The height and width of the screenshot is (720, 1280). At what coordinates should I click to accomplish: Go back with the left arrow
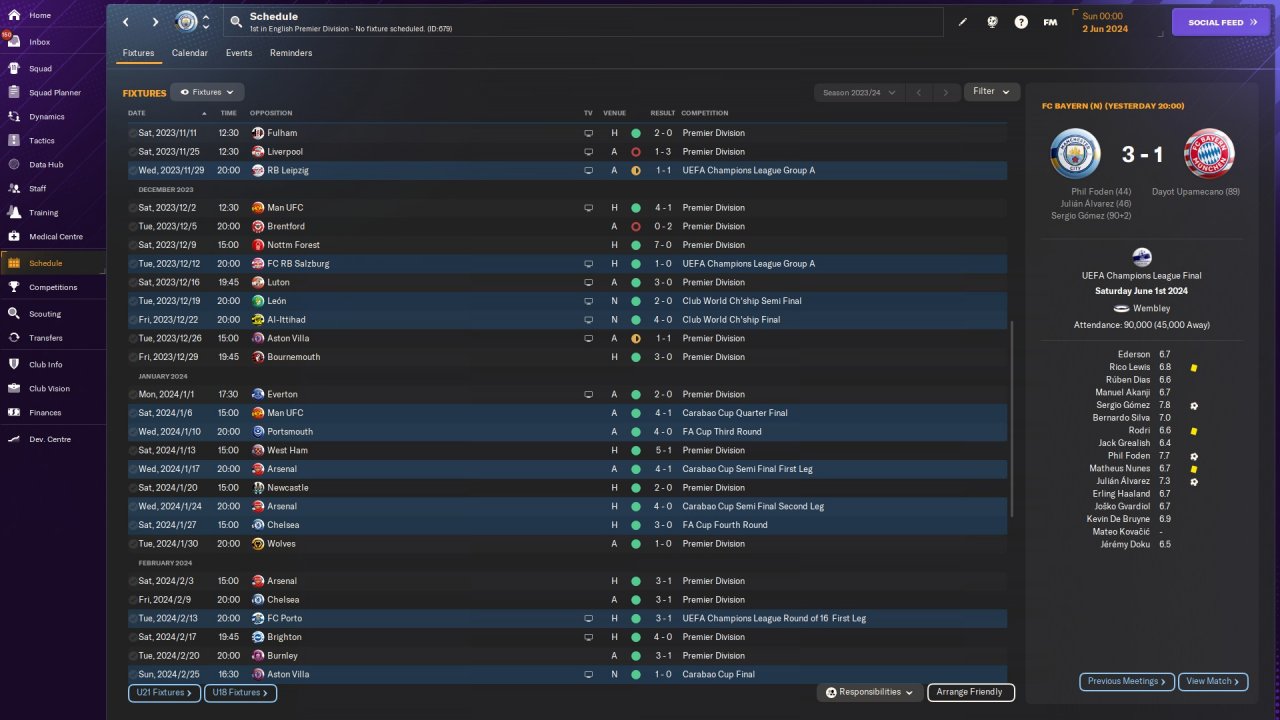pos(125,22)
